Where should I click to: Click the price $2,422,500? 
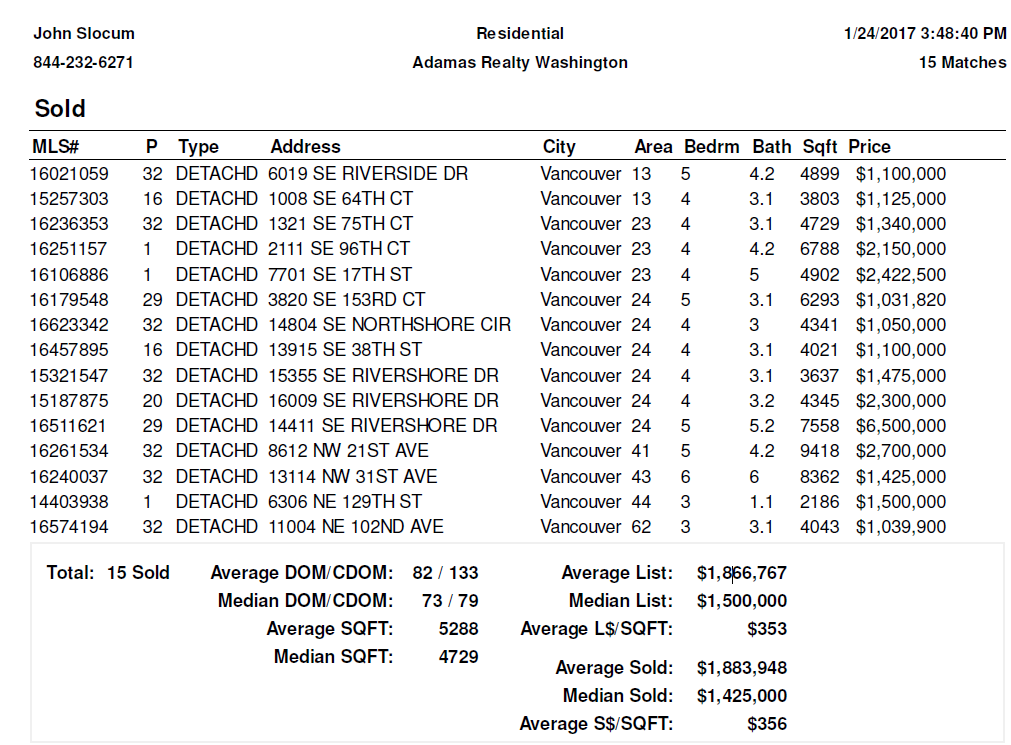[901, 275]
